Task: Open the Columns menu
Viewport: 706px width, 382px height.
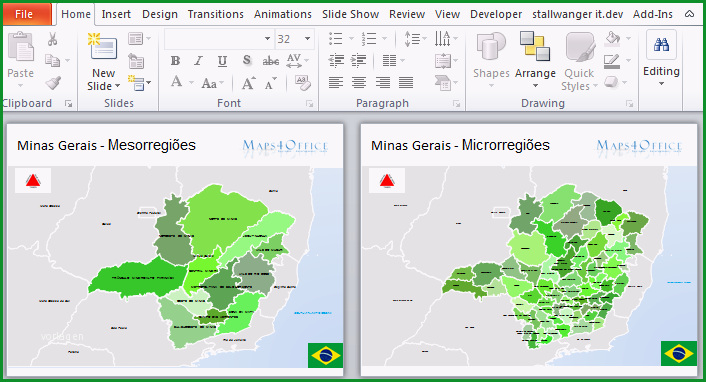Action: pyautogui.click(x=389, y=60)
